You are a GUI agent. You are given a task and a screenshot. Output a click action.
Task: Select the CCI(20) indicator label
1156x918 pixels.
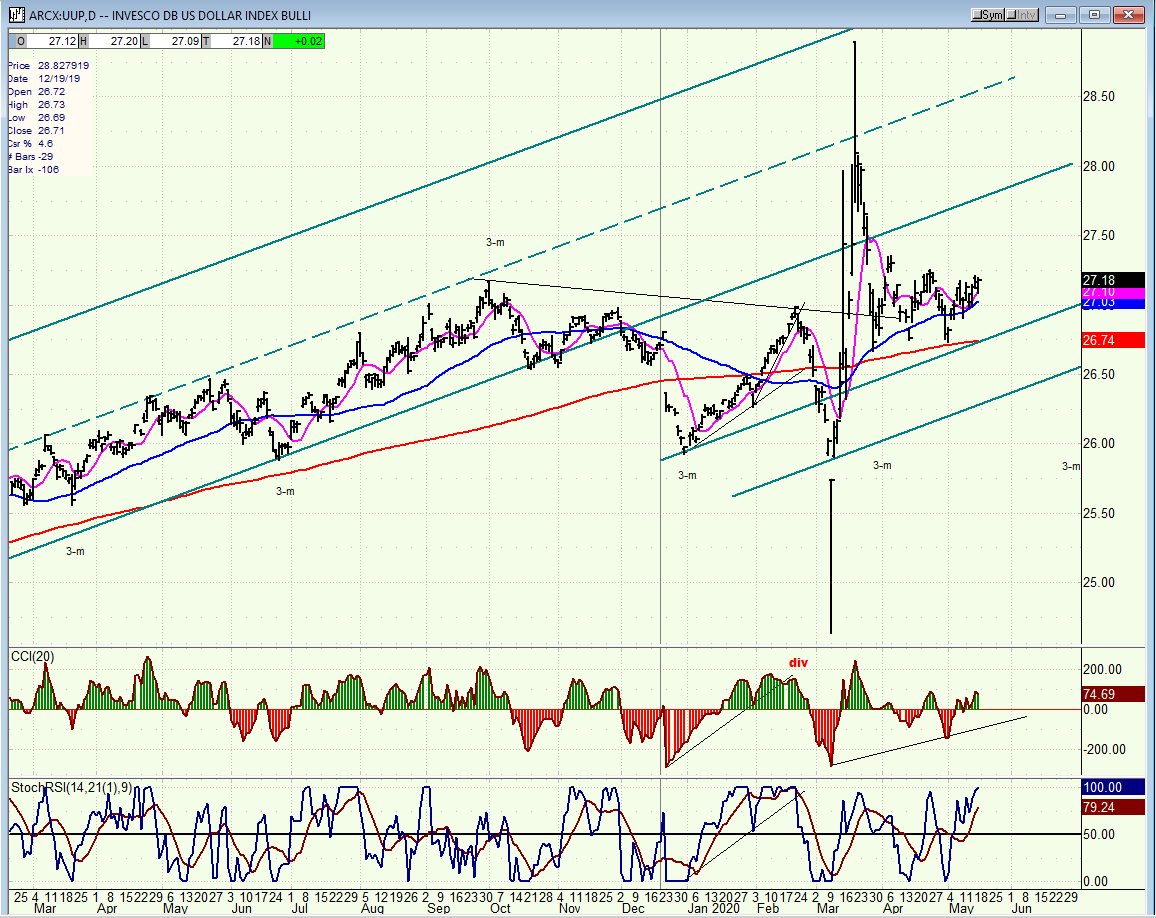point(33,656)
